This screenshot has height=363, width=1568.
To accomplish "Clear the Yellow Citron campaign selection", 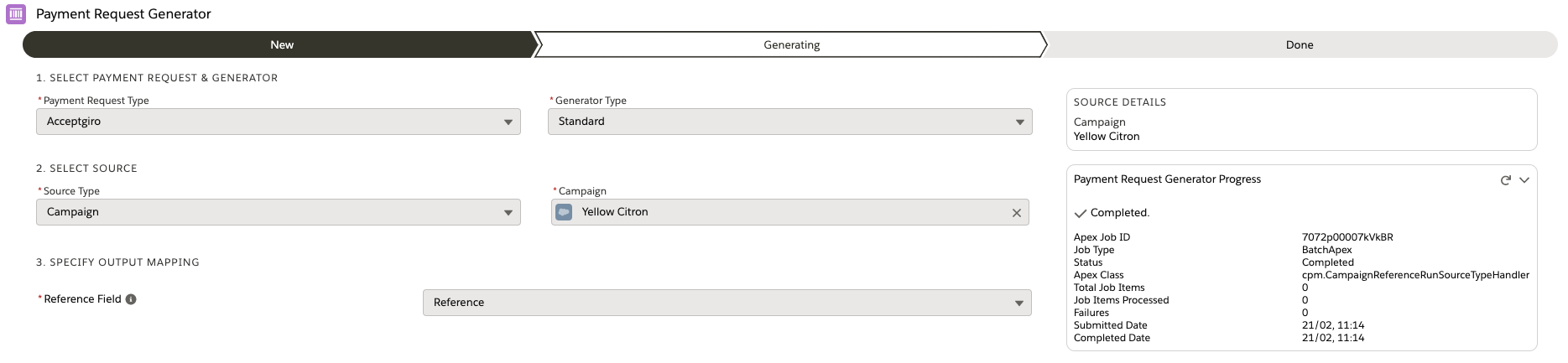I will coord(1016,213).
